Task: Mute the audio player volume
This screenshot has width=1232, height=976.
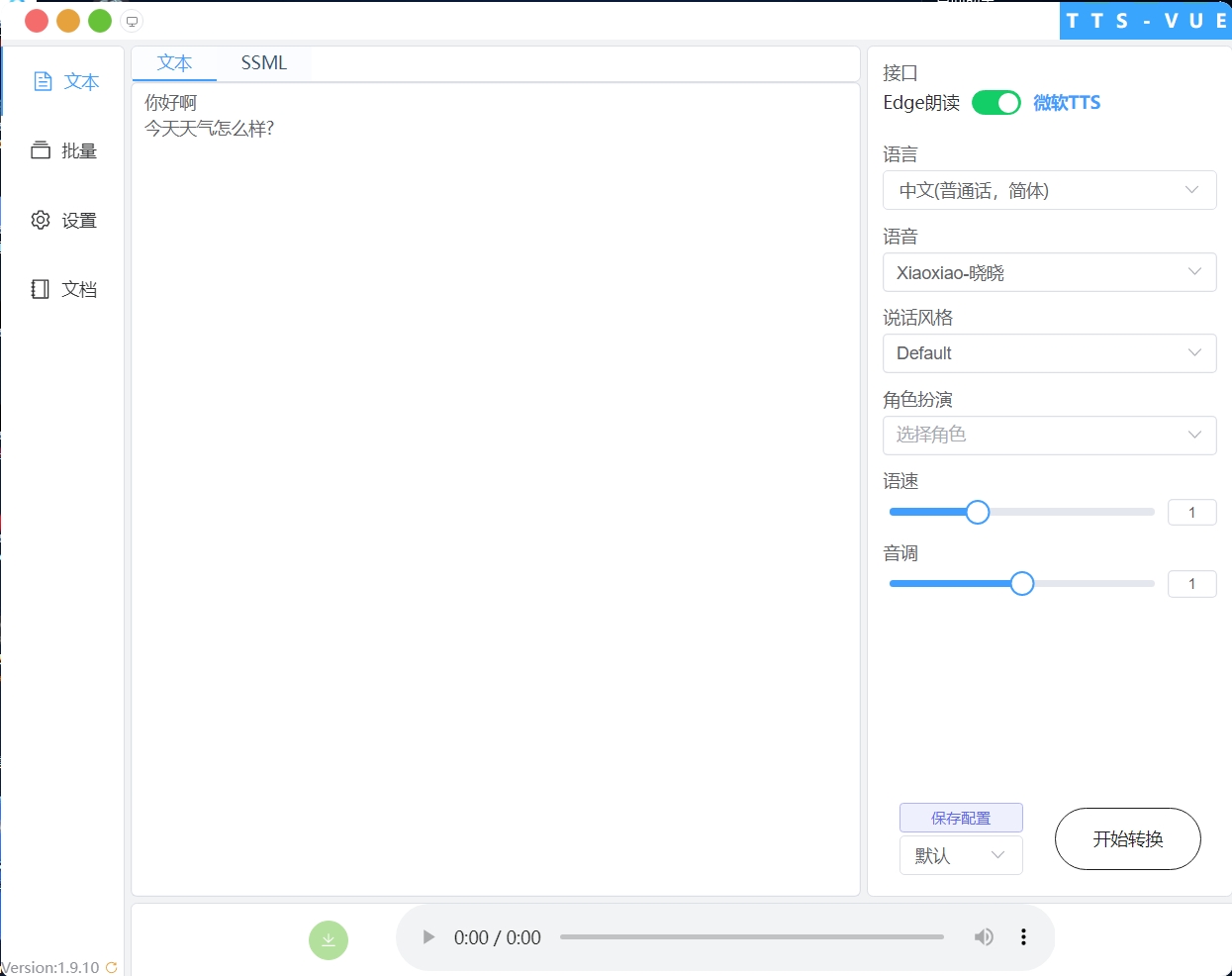Action: (984, 937)
